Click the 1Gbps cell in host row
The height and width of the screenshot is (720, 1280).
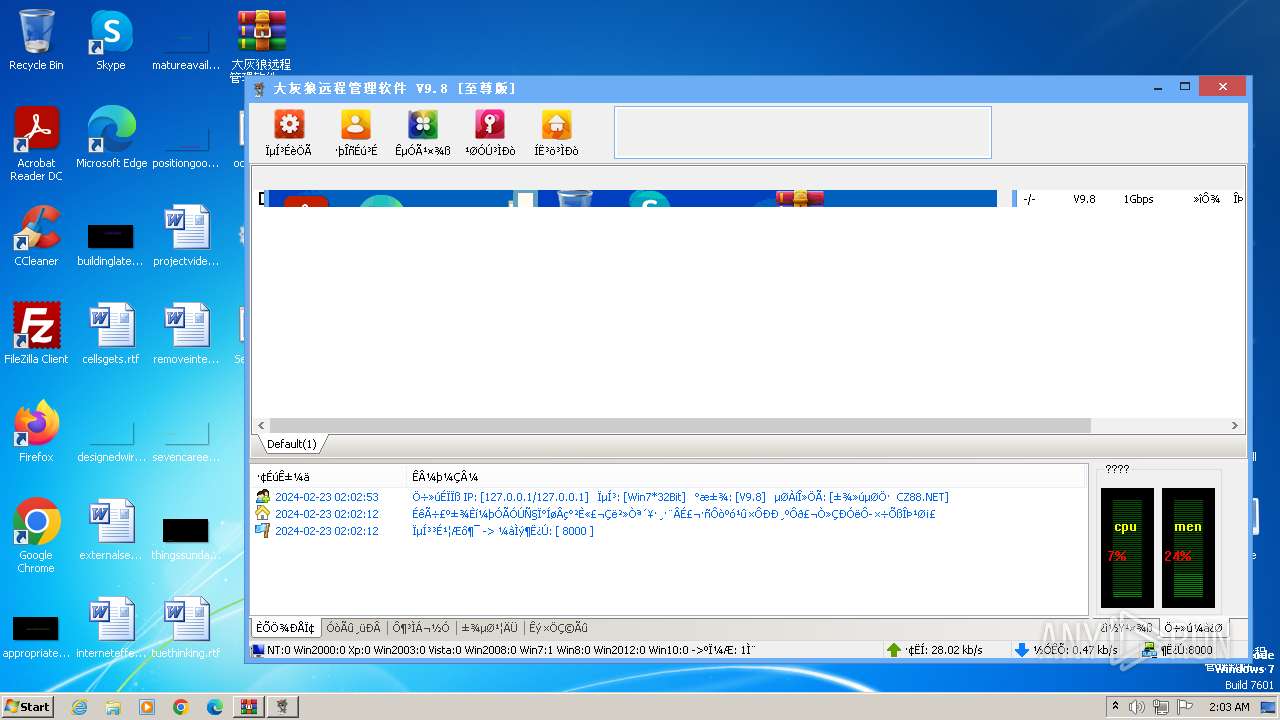pos(1138,199)
